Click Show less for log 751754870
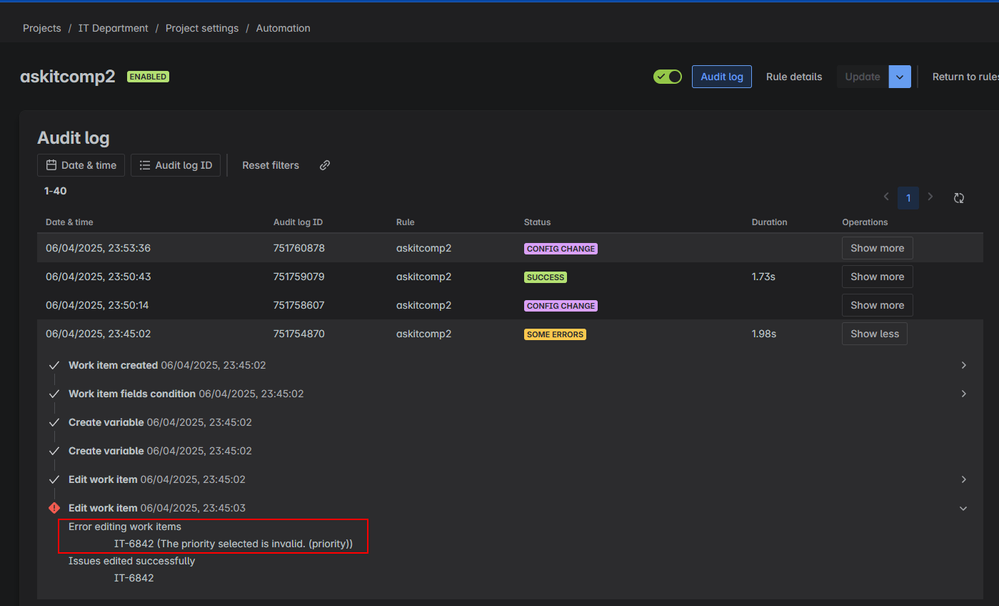 (x=874, y=334)
